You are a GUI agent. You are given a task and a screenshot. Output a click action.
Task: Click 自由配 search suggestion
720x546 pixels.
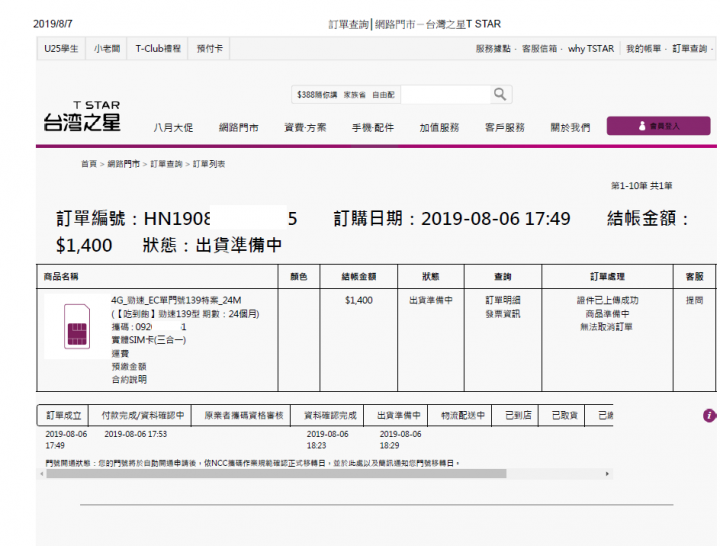click(383, 95)
